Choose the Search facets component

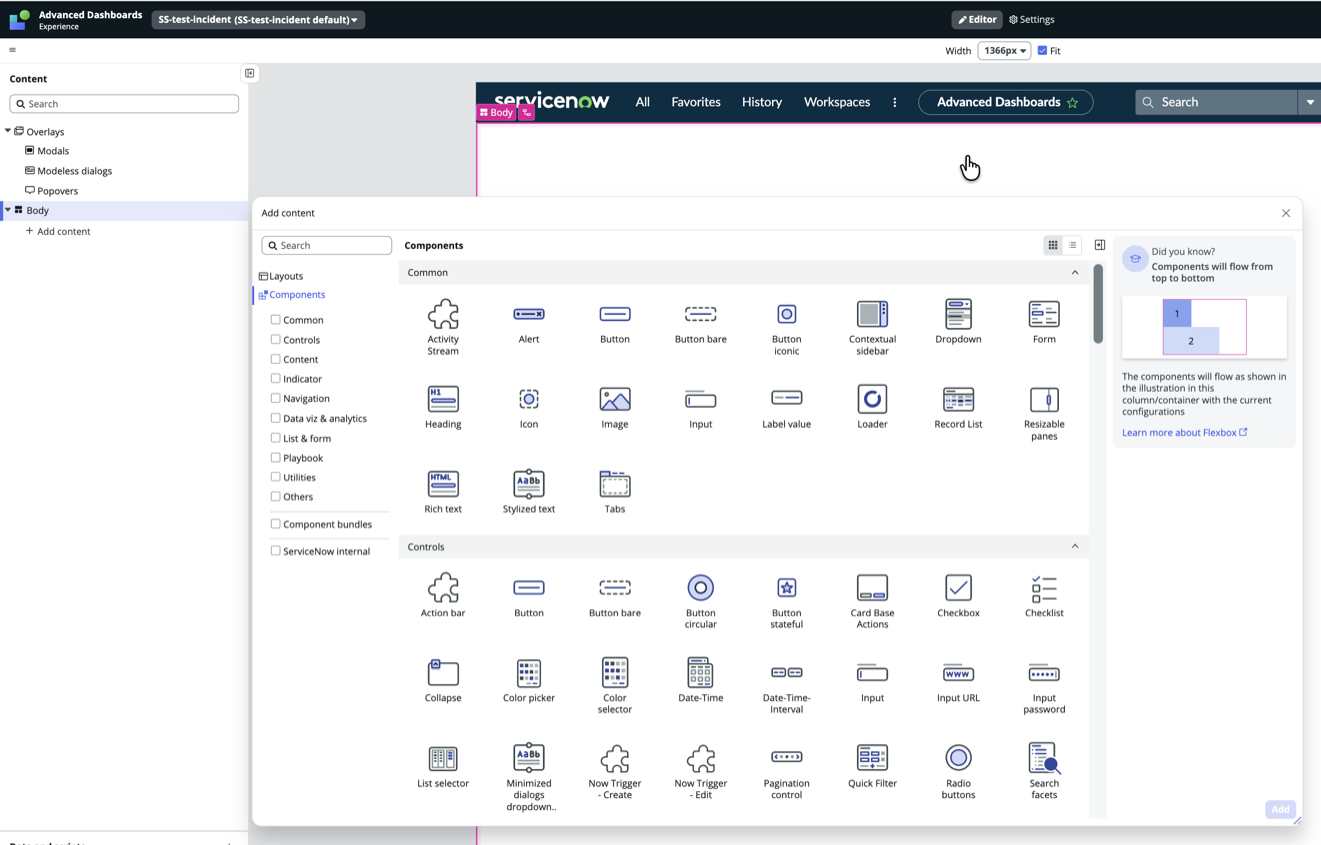(1044, 771)
